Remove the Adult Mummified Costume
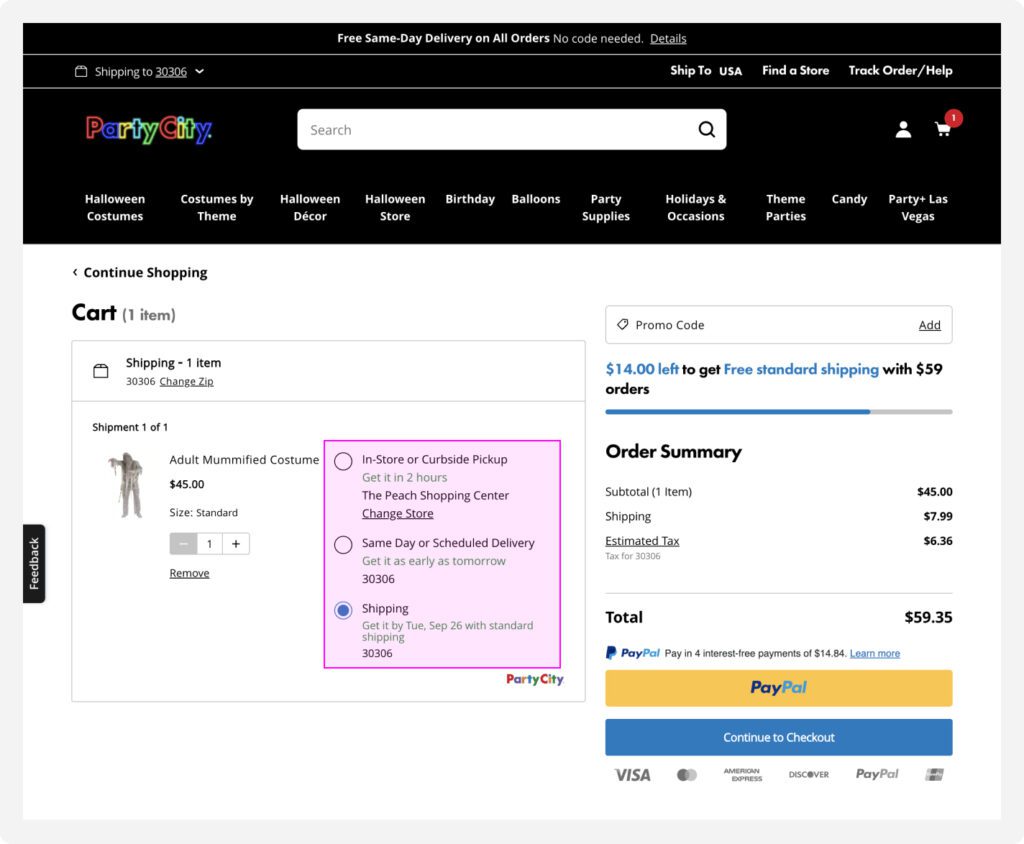Screen dimensions: 1024x844 pos(189,573)
